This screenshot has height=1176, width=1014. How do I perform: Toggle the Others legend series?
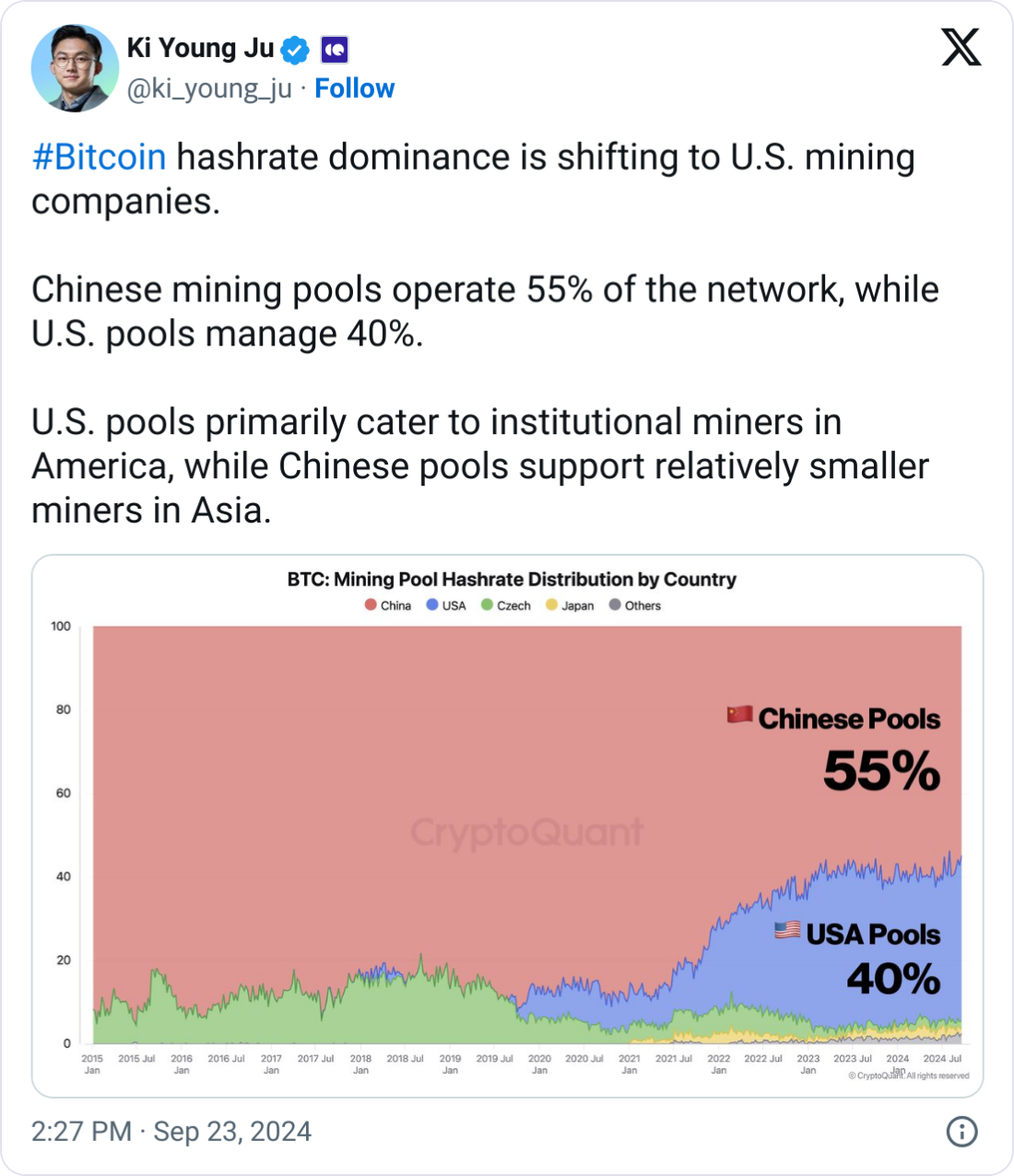[x=635, y=606]
